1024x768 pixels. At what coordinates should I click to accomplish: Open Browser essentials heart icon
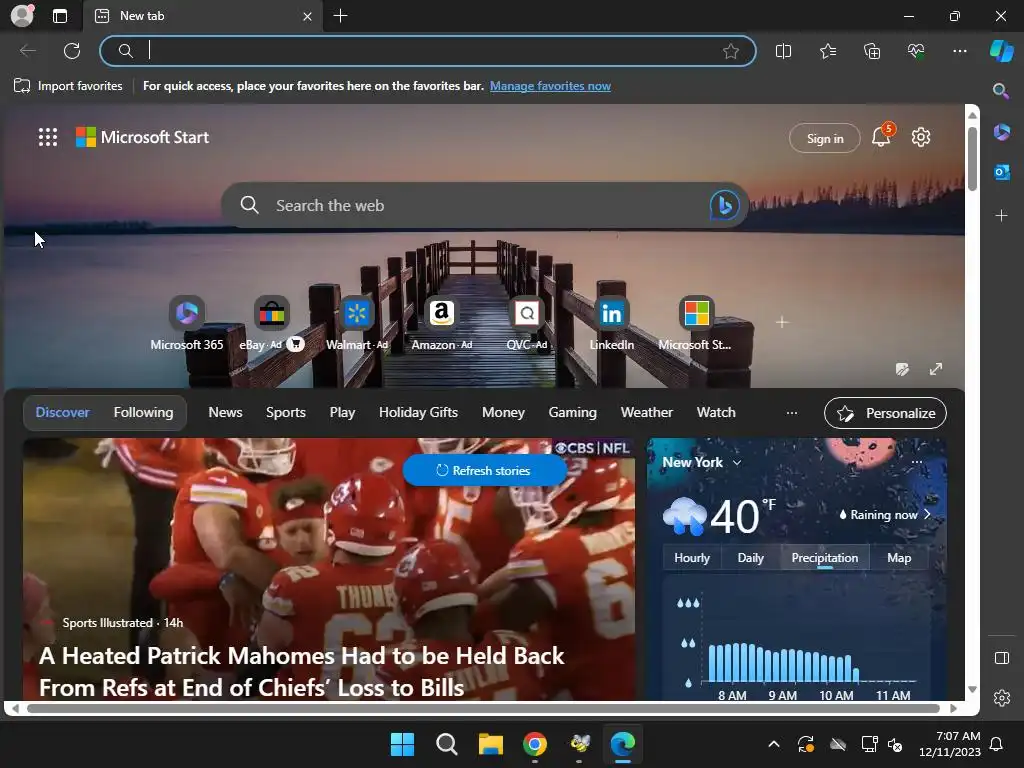pyautogui.click(x=916, y=51)
